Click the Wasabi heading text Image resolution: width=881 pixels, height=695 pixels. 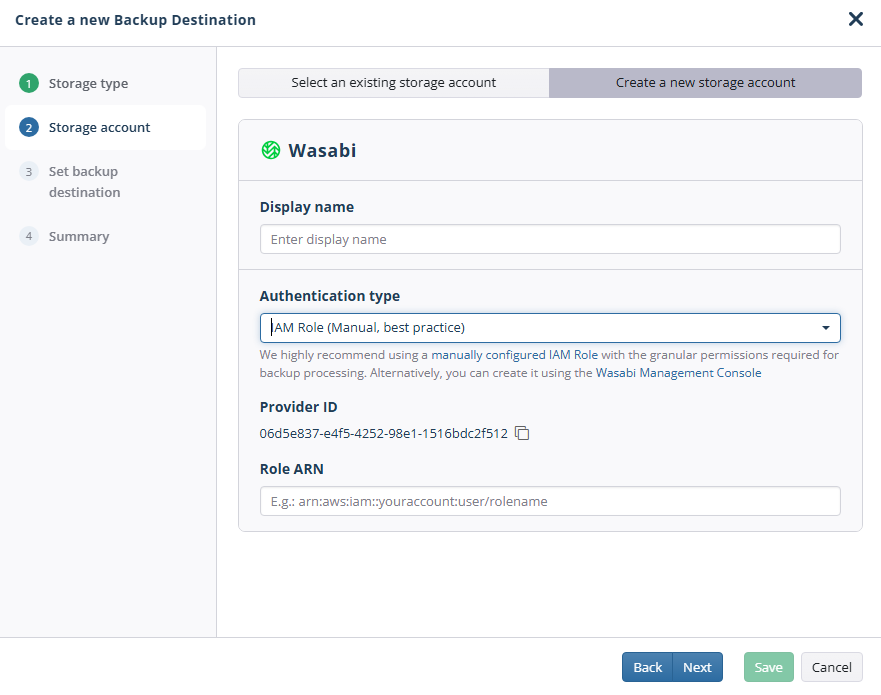point(322,151)
